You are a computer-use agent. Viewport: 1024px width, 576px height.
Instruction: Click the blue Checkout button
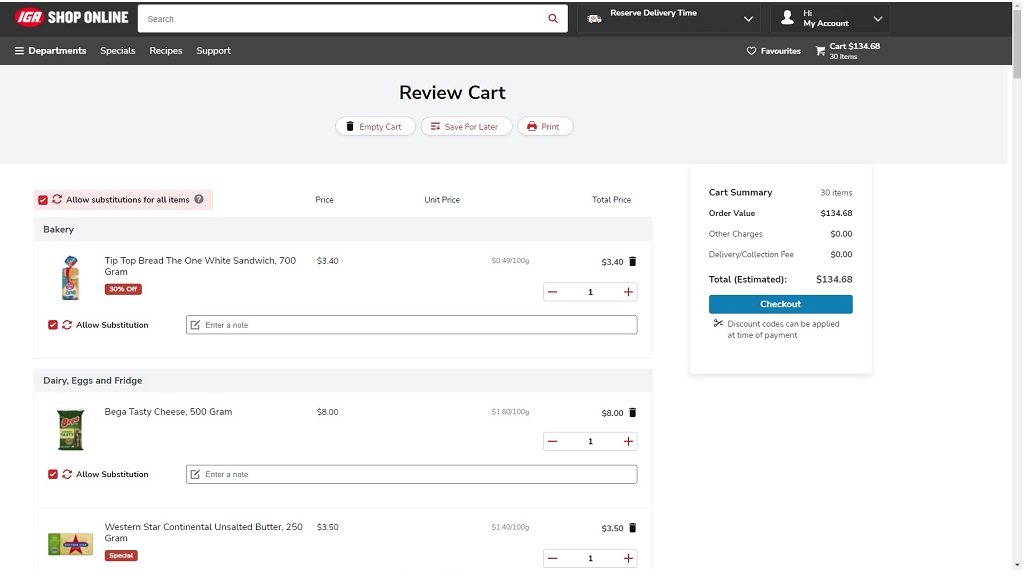click(x=780, y=304)
